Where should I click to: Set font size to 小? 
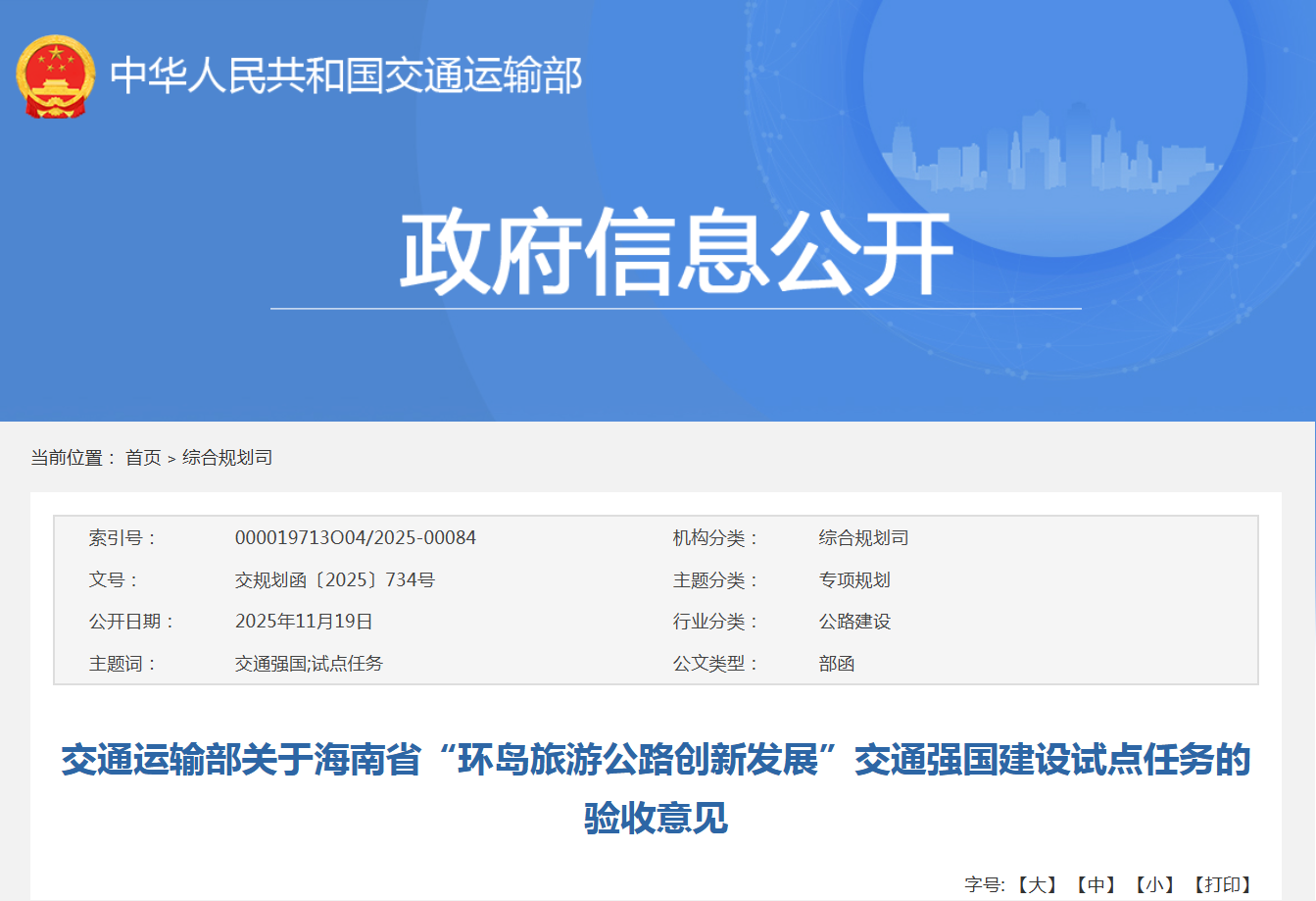[x=1153, y=884]
